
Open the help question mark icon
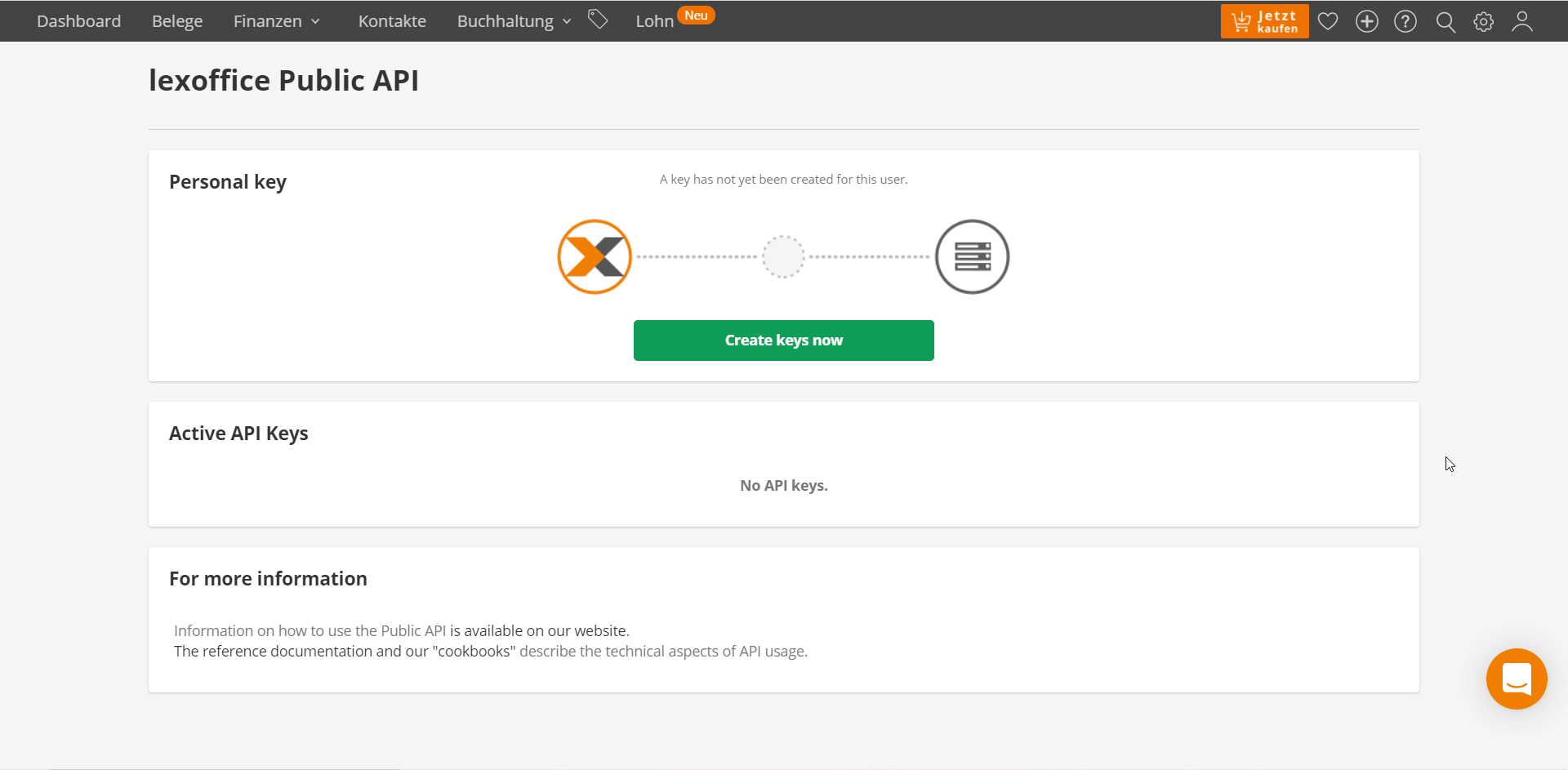pyautogui.click(x=1405, y=21)
